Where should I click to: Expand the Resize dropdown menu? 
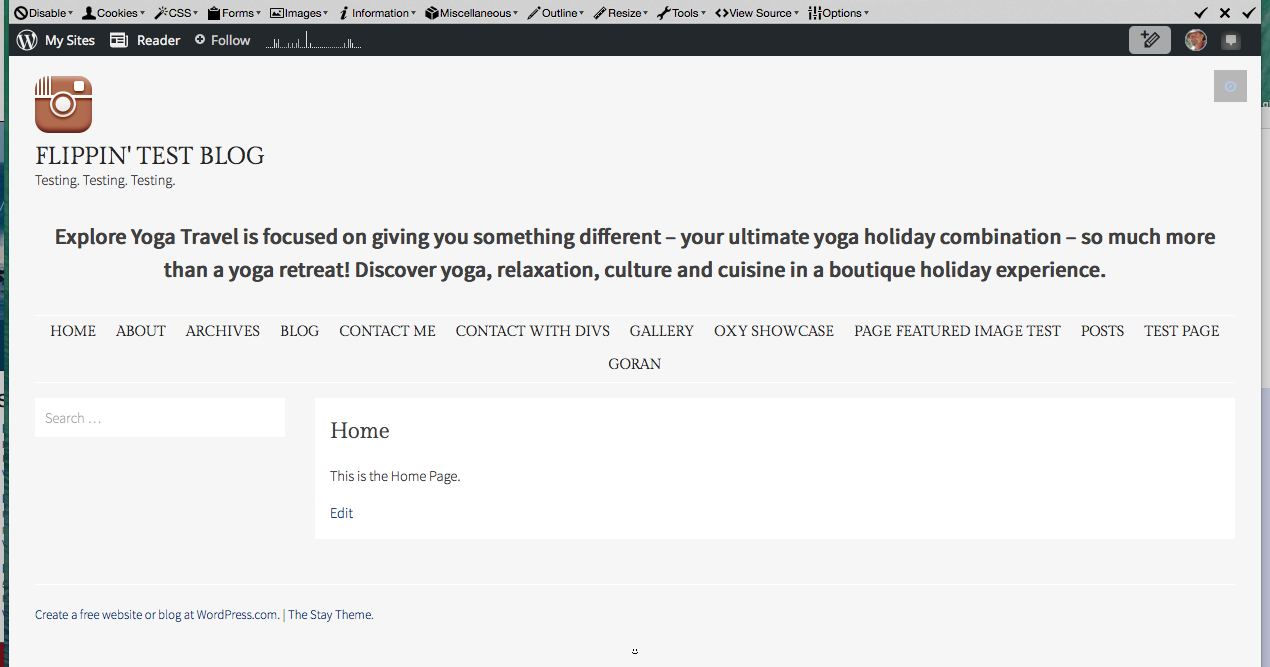(x=620, y=13)
